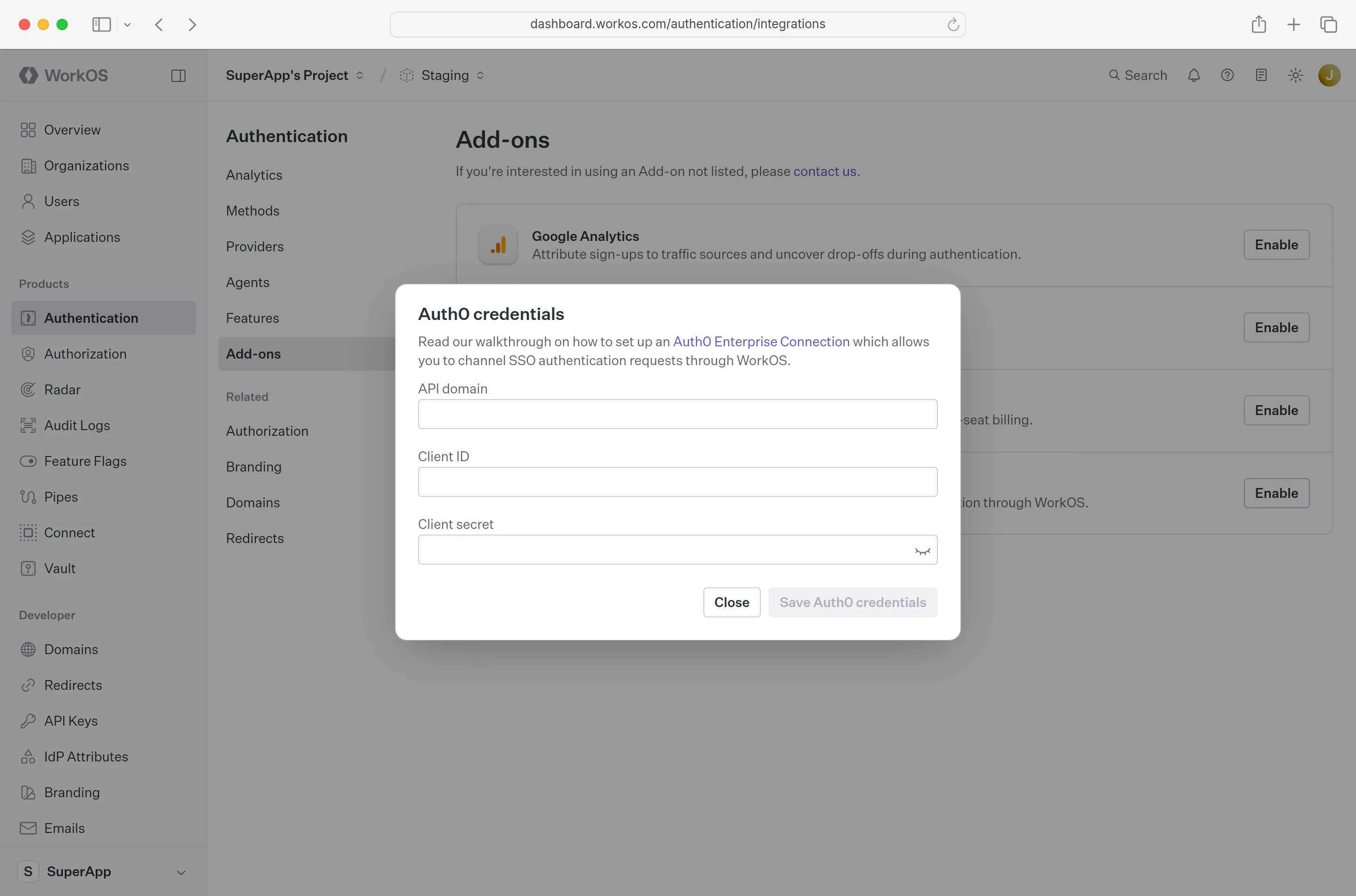Focus the API domain input field
Screen dimensions: 1356x896
click(x=678, y=414)
